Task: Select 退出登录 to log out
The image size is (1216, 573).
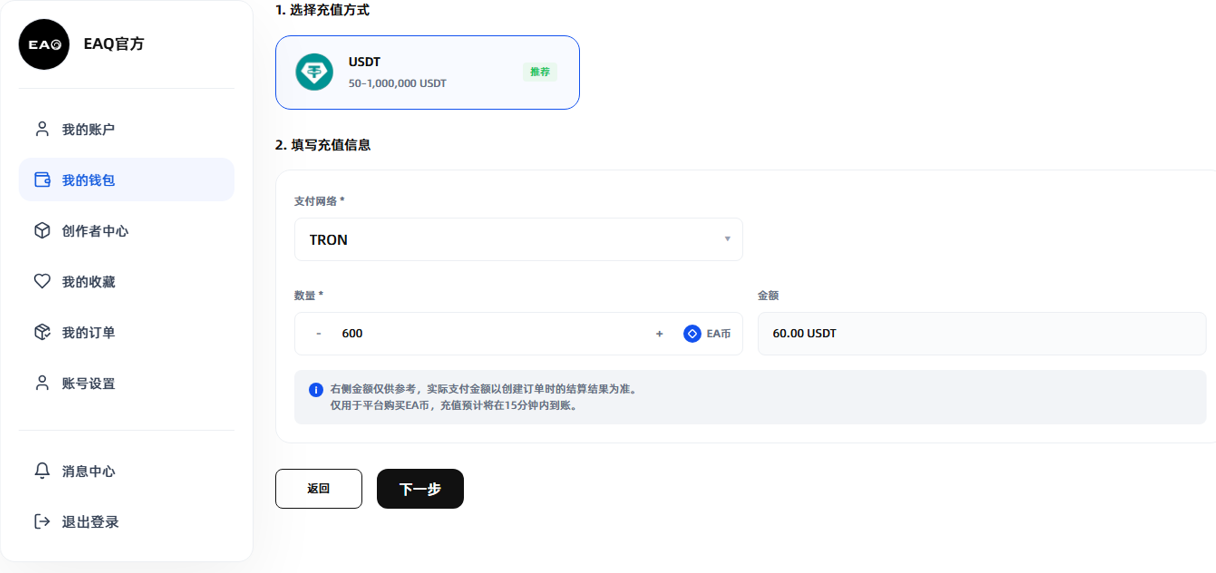Action: coord(127,522)
